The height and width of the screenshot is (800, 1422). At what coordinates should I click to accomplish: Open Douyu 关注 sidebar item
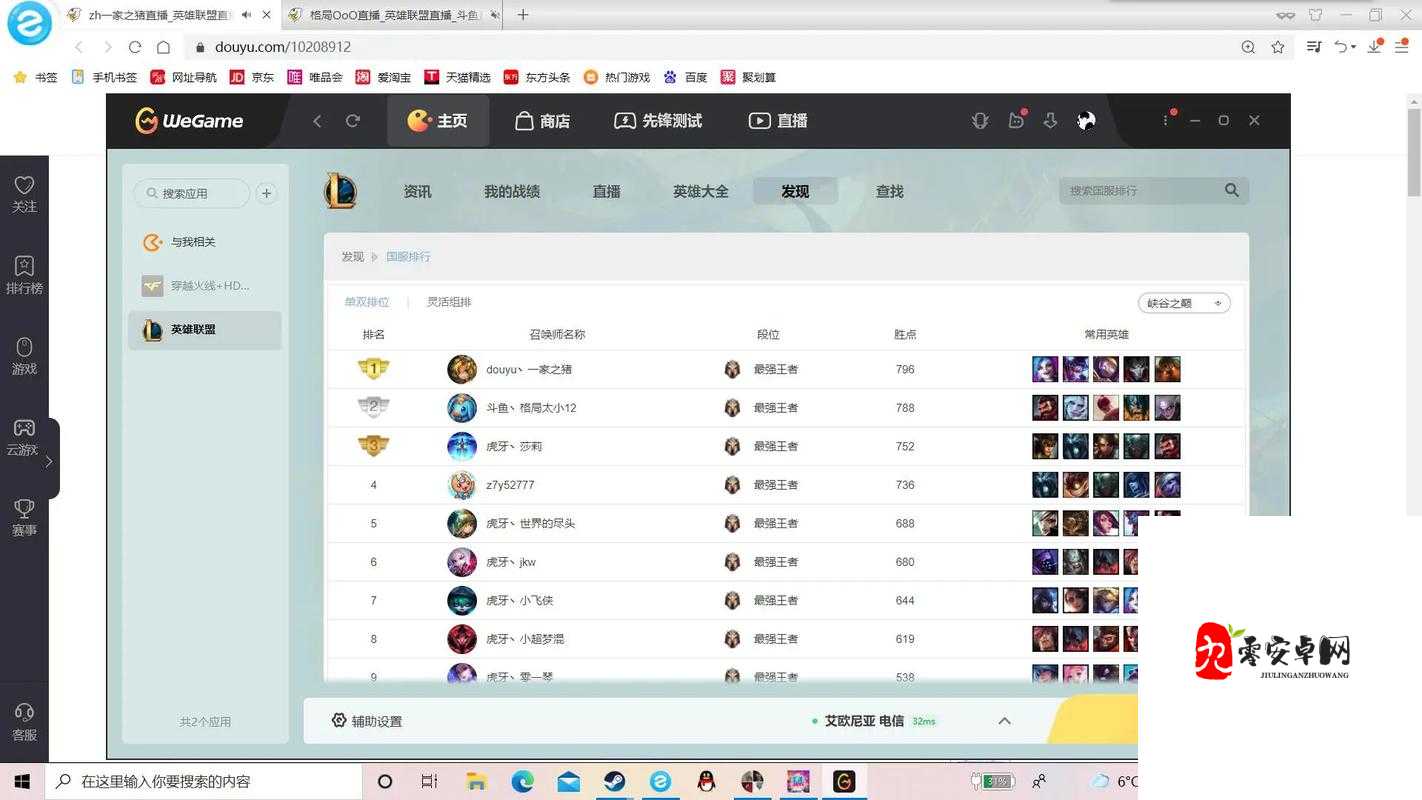[x=24, y=194]
